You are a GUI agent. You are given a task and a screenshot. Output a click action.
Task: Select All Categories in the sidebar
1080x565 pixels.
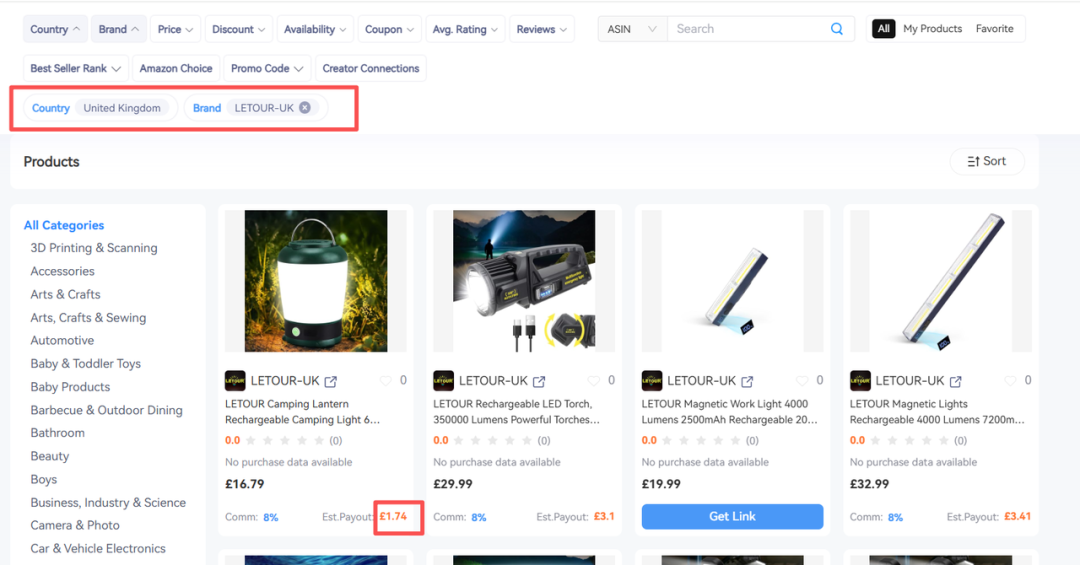(x=64, y=225)
